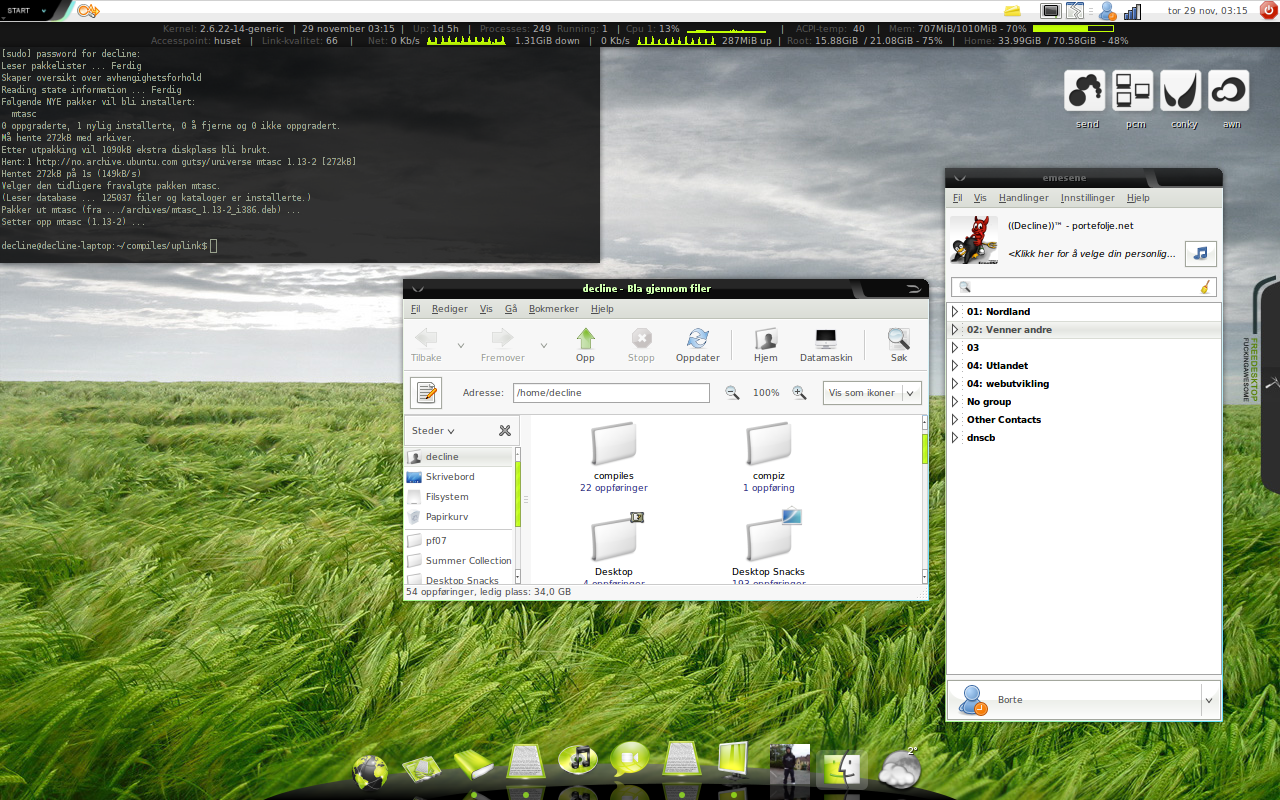Screen dimensions: 1280x800
Task: Open the Steder sidebar dropdown
Action: click(x=434, y=431)
